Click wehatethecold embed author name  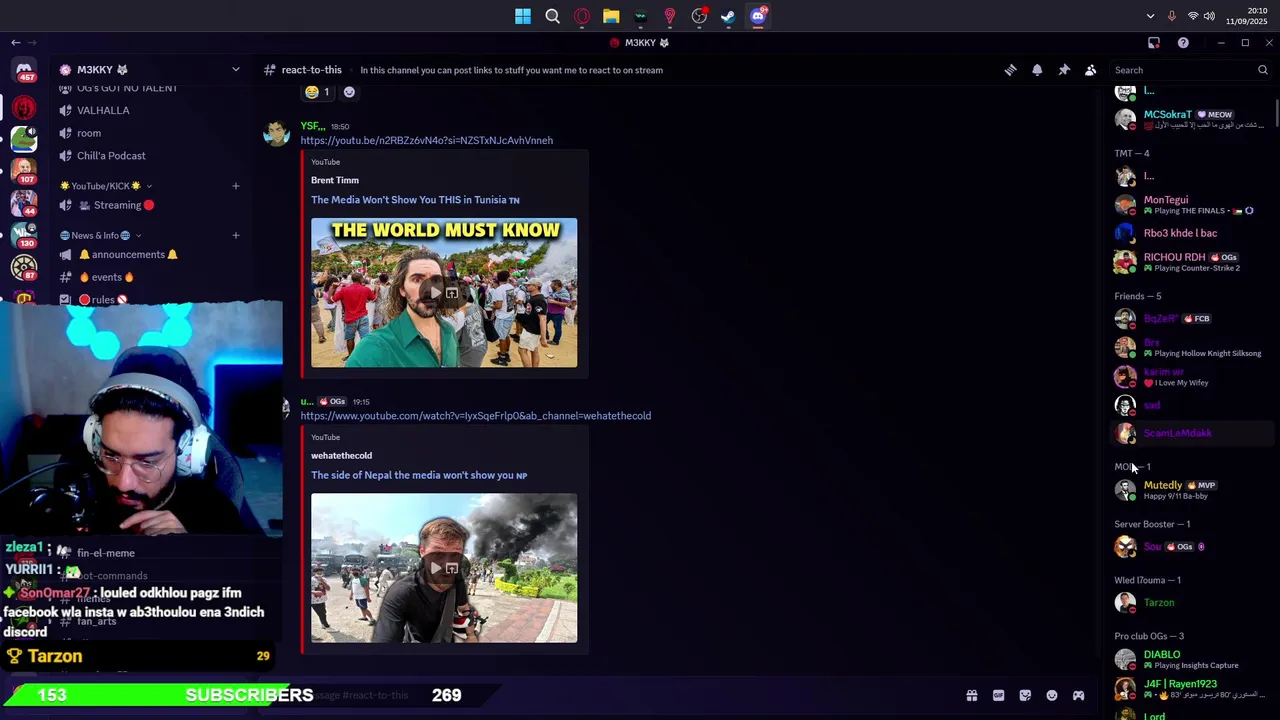(341, 455)
